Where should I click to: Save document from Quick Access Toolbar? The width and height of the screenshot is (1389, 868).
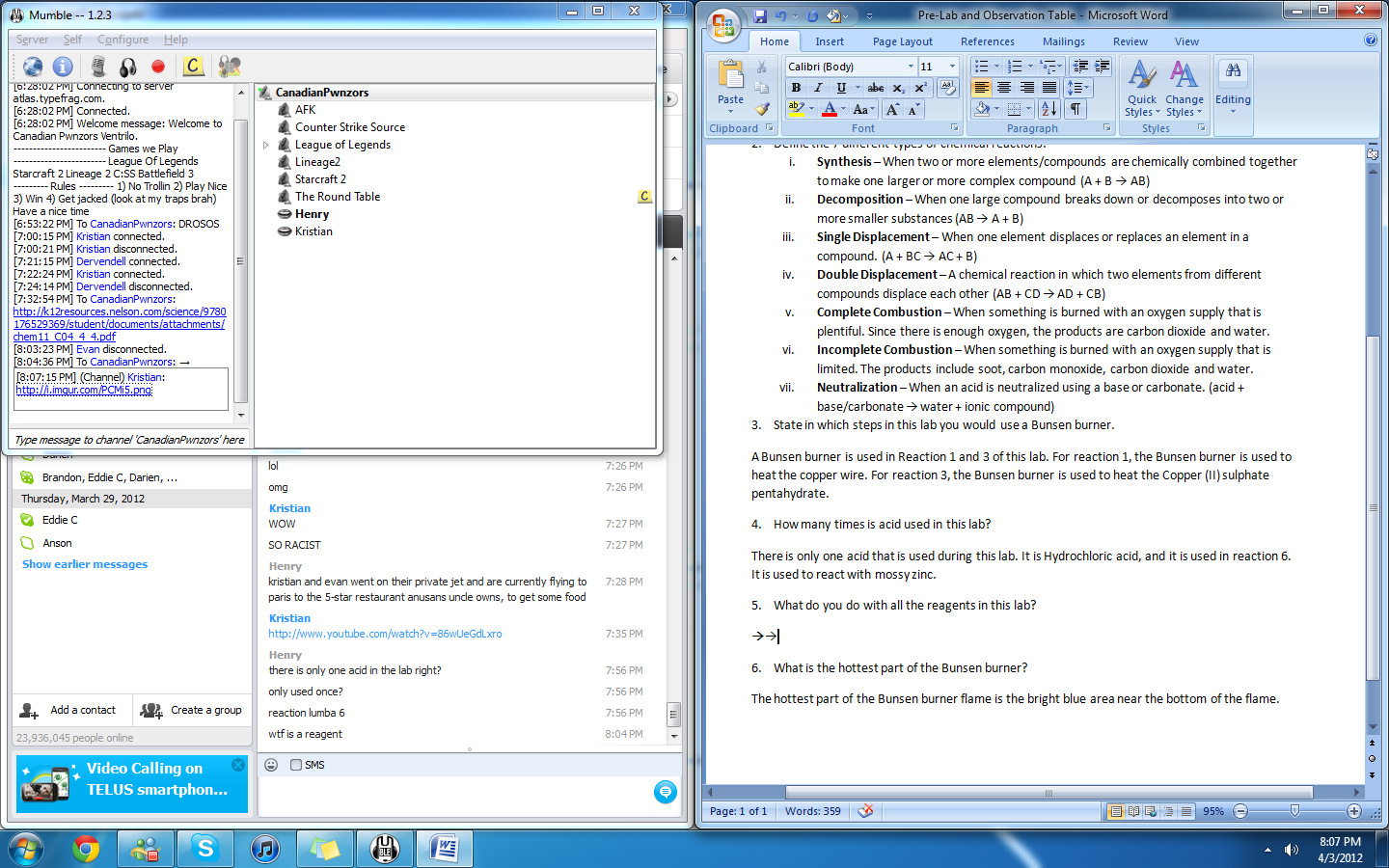(760, 15)
